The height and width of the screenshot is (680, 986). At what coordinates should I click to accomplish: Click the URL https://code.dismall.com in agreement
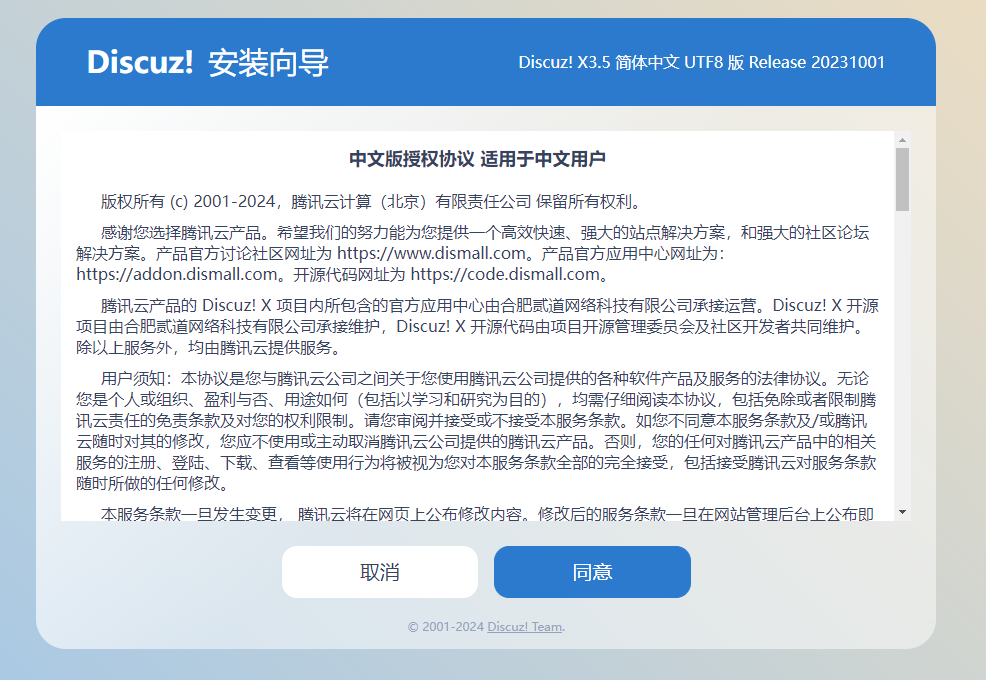[x=505, y=274]
